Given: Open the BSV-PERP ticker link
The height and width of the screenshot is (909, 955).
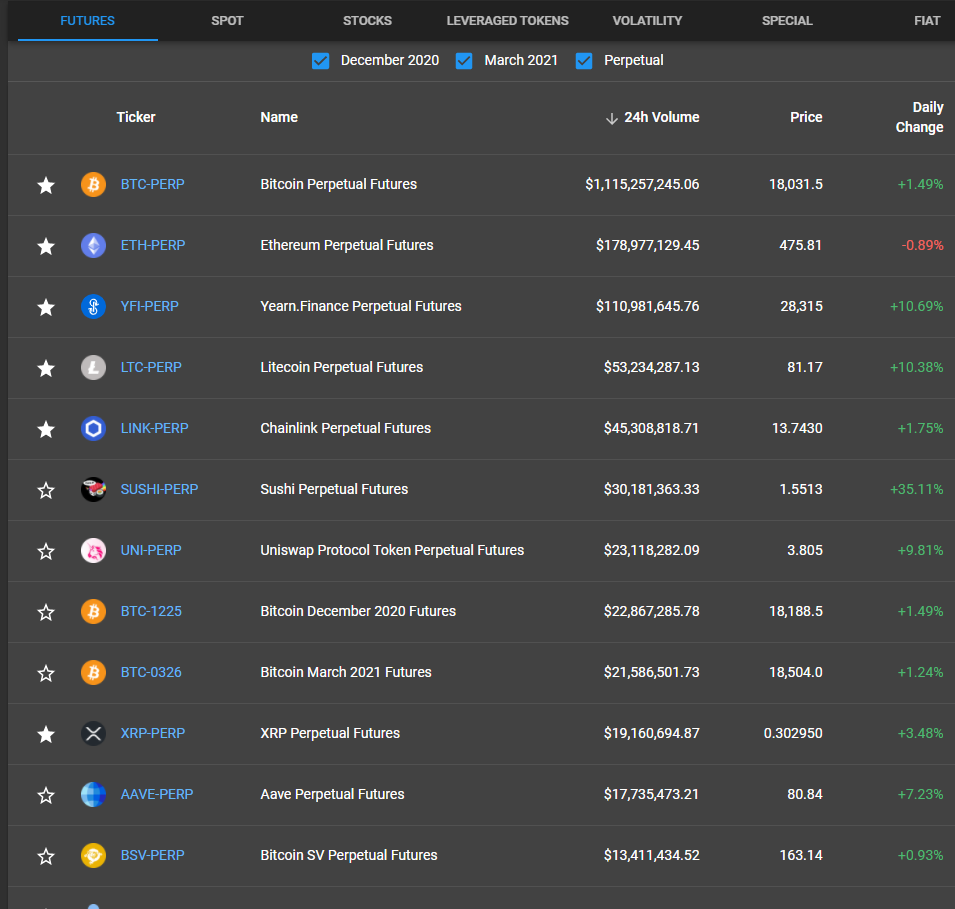Looking at the screenshot, I should coord(152,854).
